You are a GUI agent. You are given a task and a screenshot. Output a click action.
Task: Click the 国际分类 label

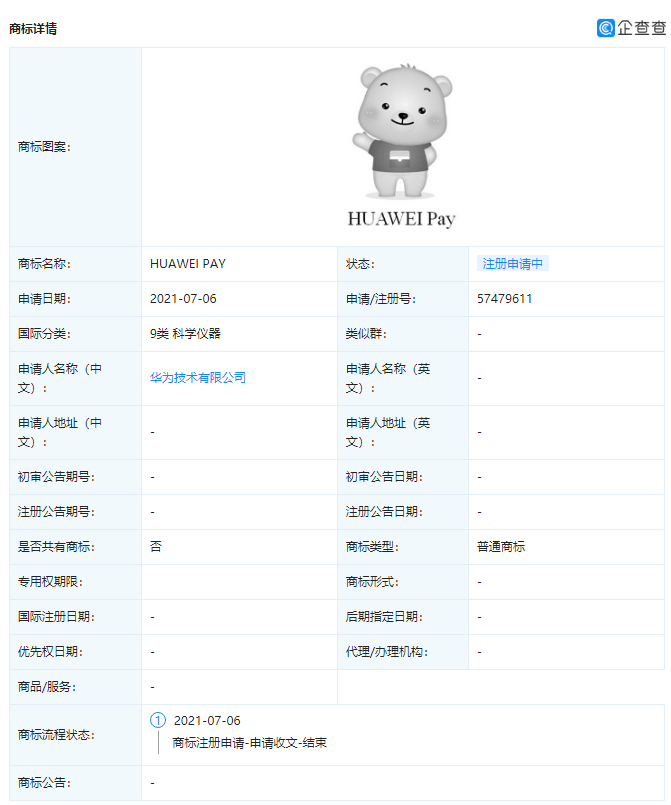click(x=44, y=334)
